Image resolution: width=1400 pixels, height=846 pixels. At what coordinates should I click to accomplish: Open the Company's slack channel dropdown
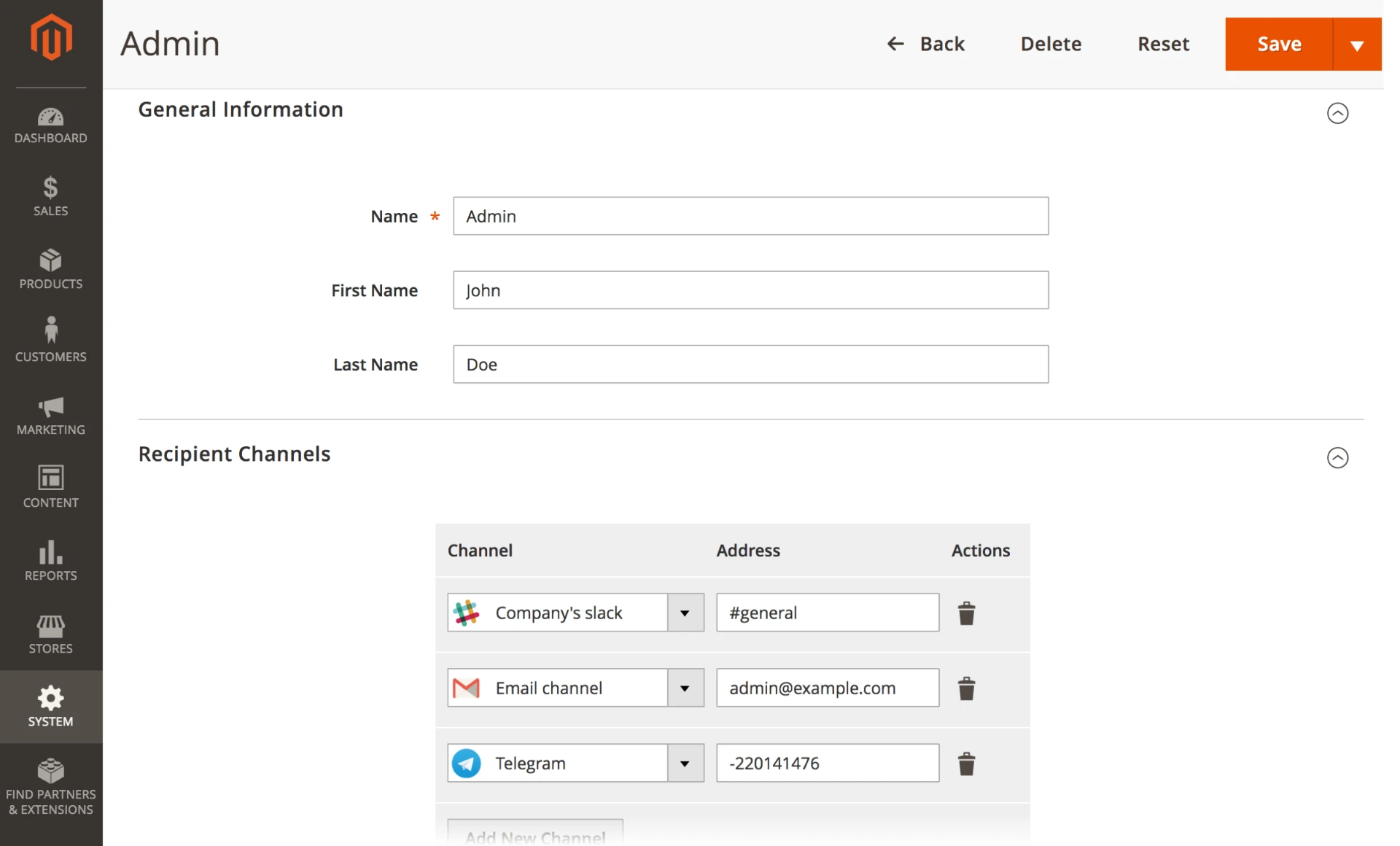click(685, 613)
